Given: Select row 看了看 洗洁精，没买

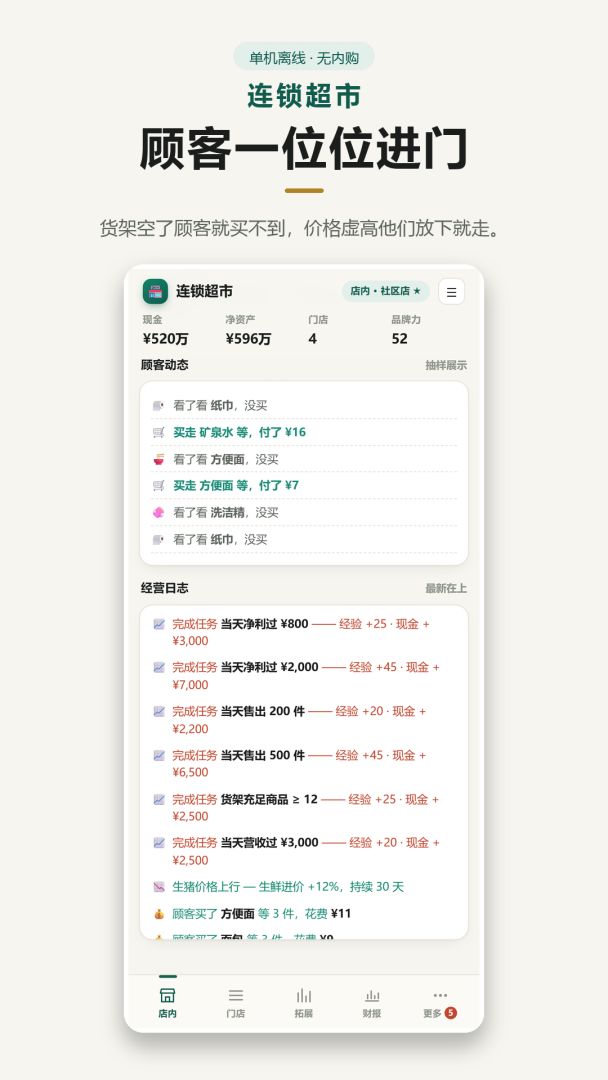Looking at the screenshot, I should click(x=304, y=512).
